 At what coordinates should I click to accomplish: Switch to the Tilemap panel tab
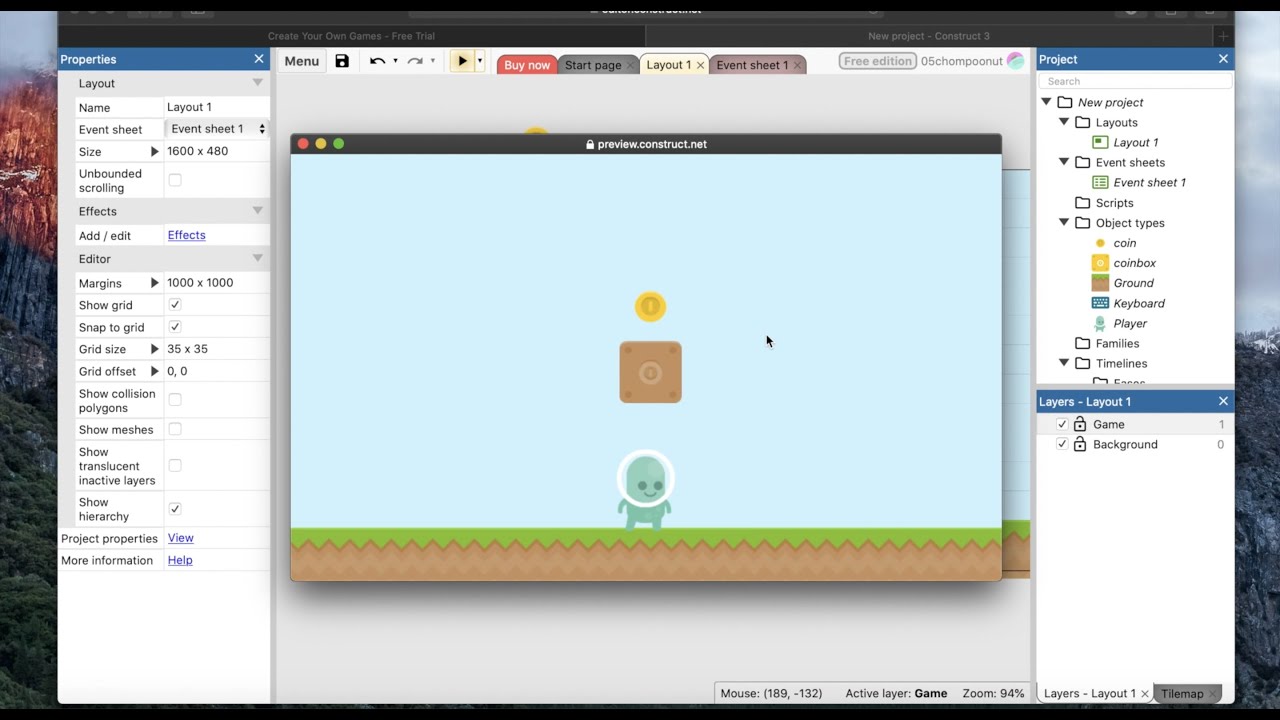[1182, 693]
